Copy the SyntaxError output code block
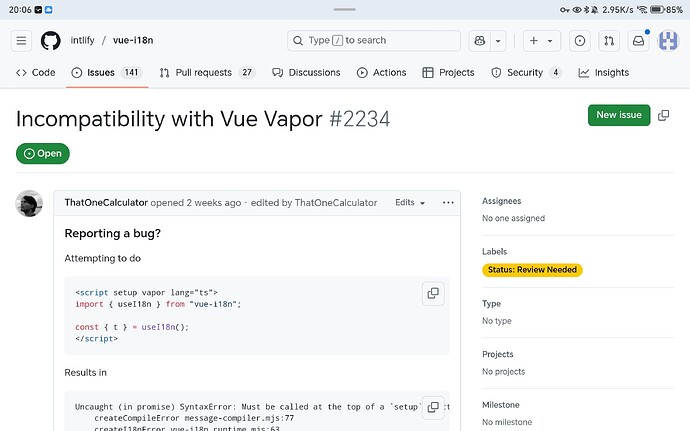Image resolution: width=690 pixels, height=431 pixels. (x=433, y=407)
